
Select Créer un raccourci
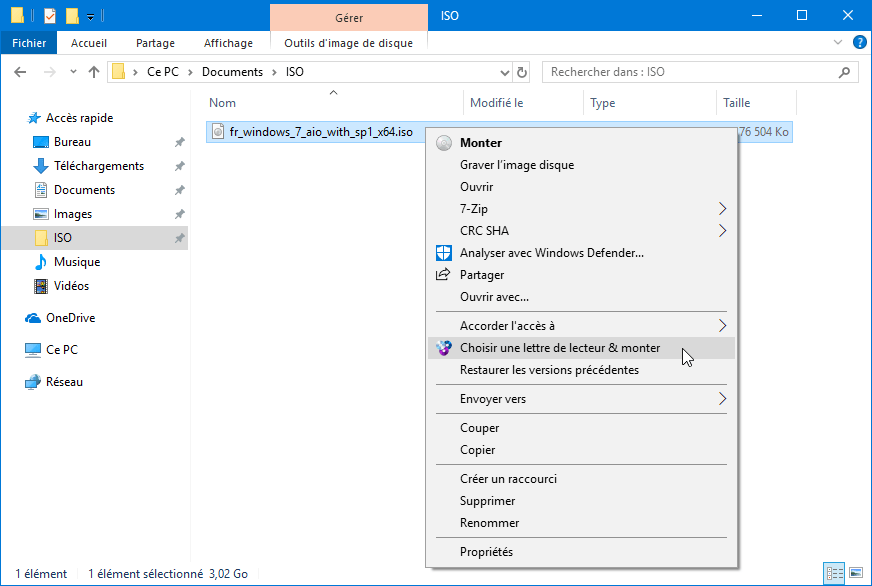[x=508, y=479]
